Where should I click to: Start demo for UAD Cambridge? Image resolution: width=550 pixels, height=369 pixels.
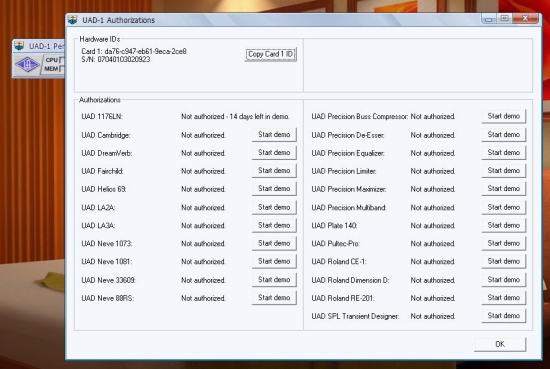pos(274,135)
